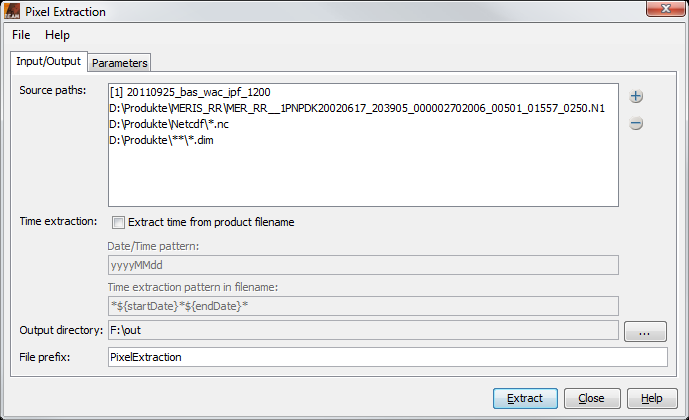689x420 pixels.
Task: Click the Help button at bottom right
Action: click(x=652, y=398)
